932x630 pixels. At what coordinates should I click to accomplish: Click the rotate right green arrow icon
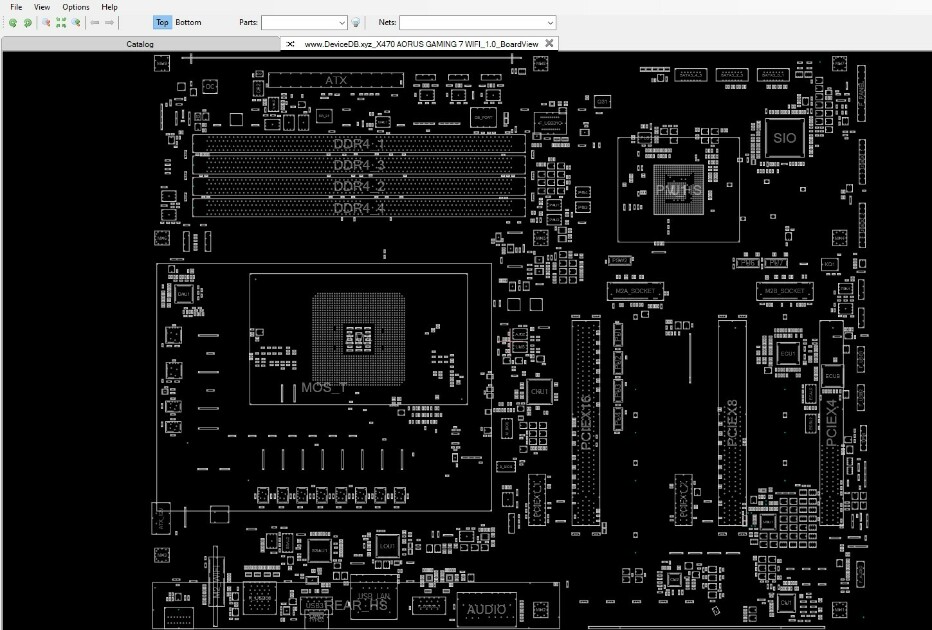(x=27, y=23)
